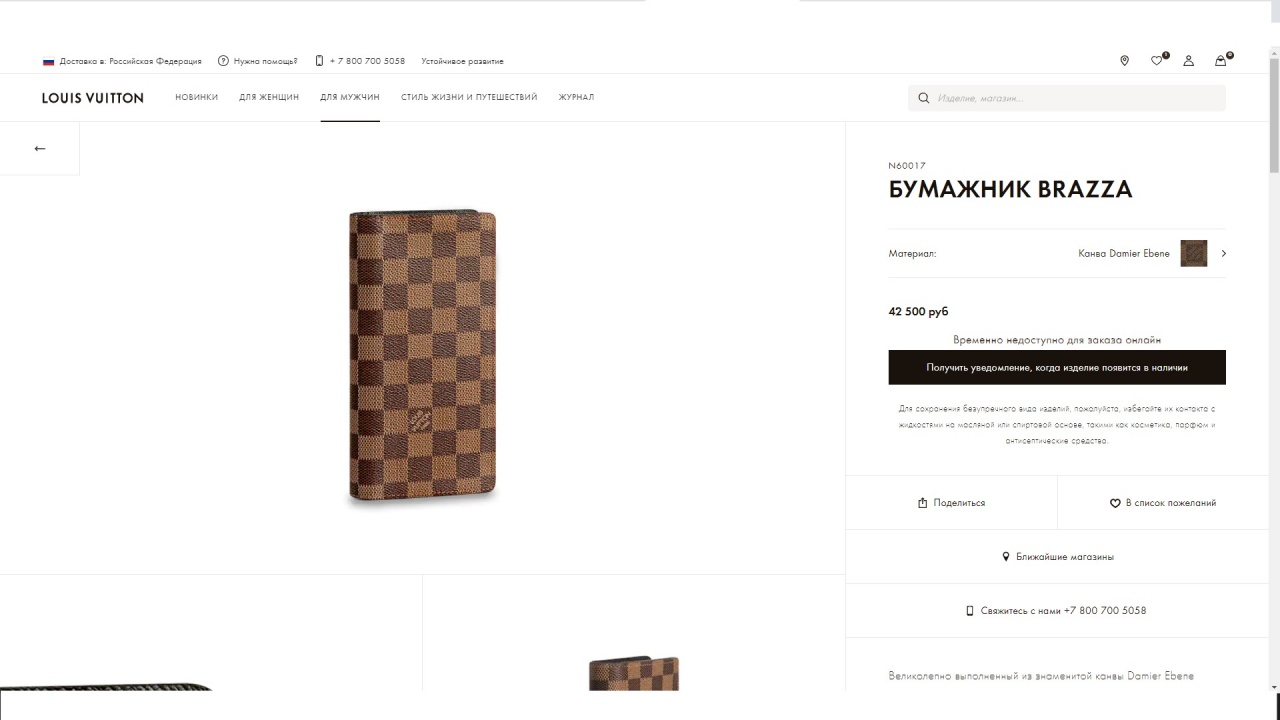Open the 'Новинки' menu
Image resolution: width=1280 pixels, height=720 pixels.
[x=196, y=97]
